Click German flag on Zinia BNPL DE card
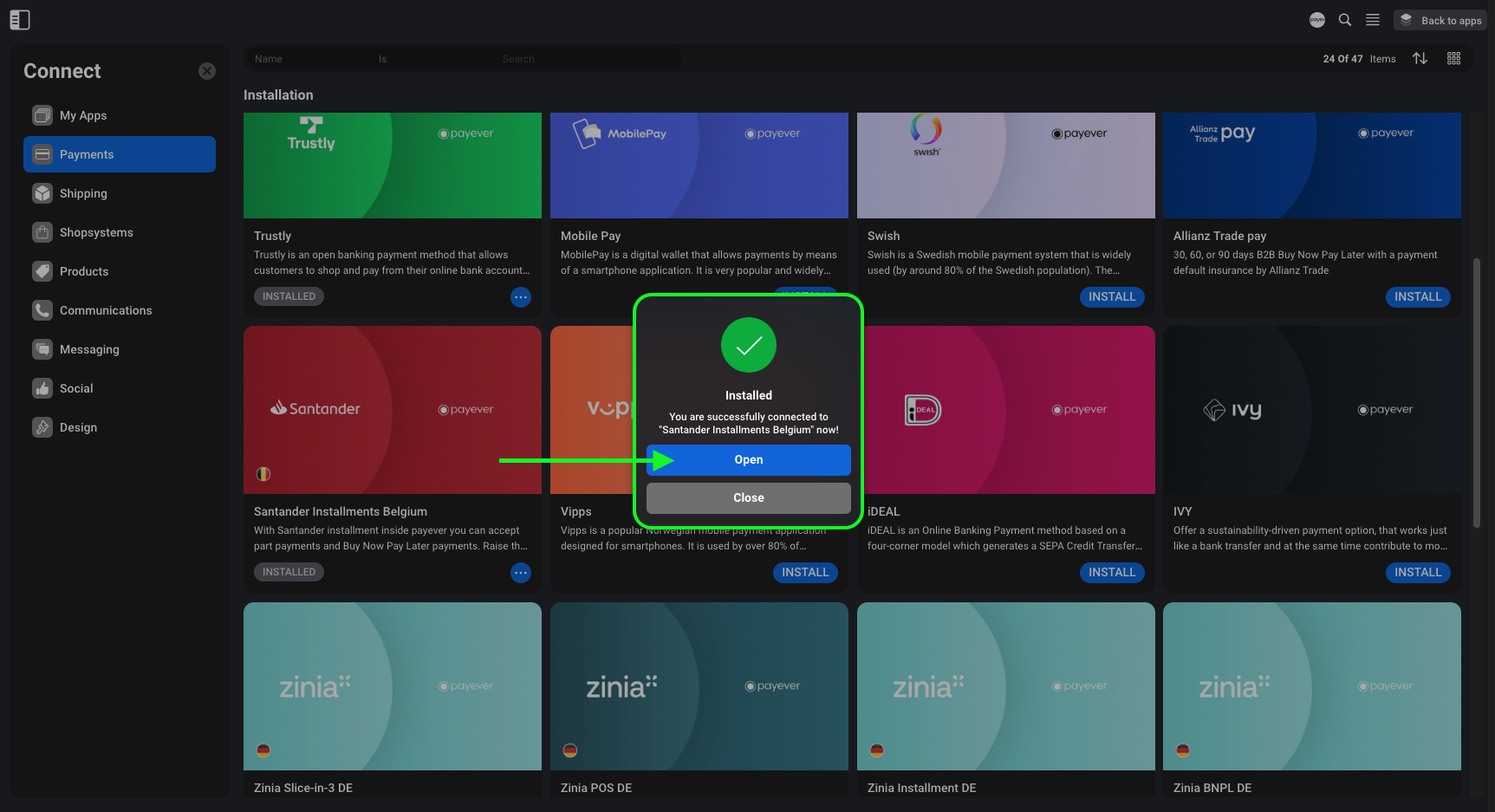The width and height of the screenshot is (1495, 812). 1183,750
